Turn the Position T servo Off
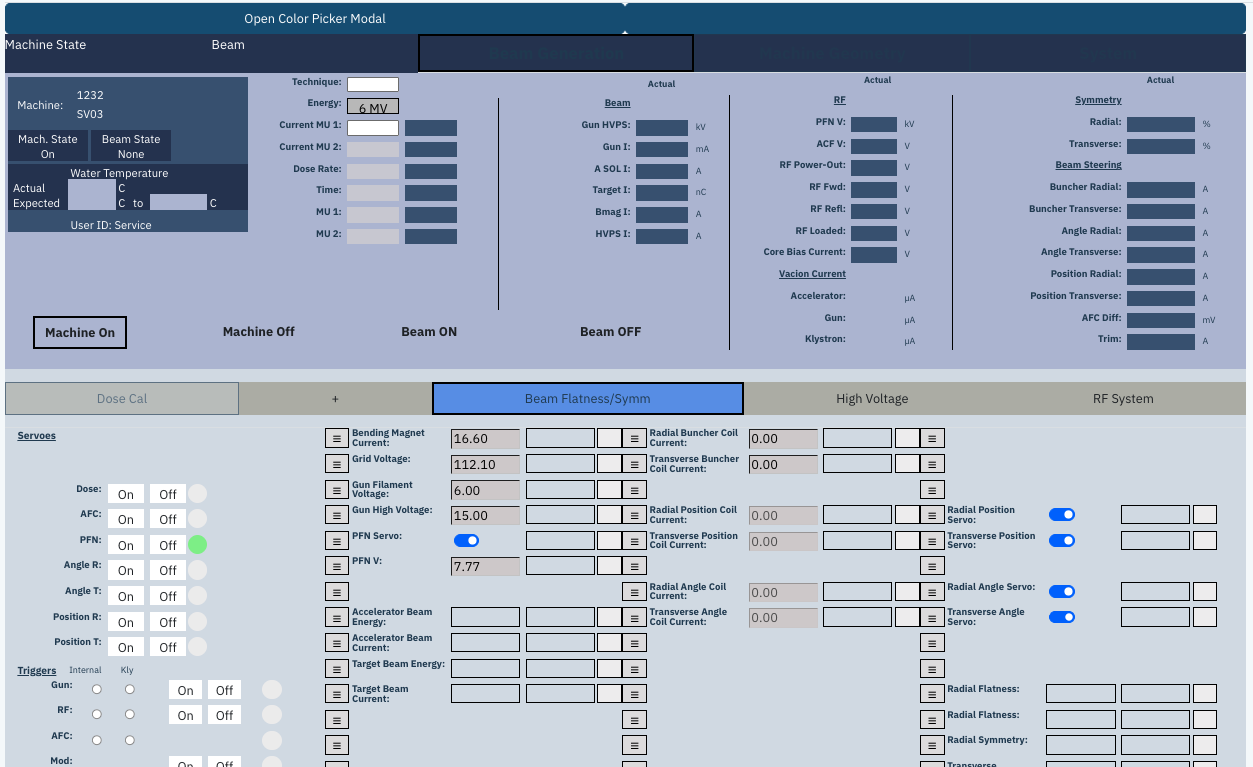The height and width of the screenshot is (767, 1253). (168, 647)
